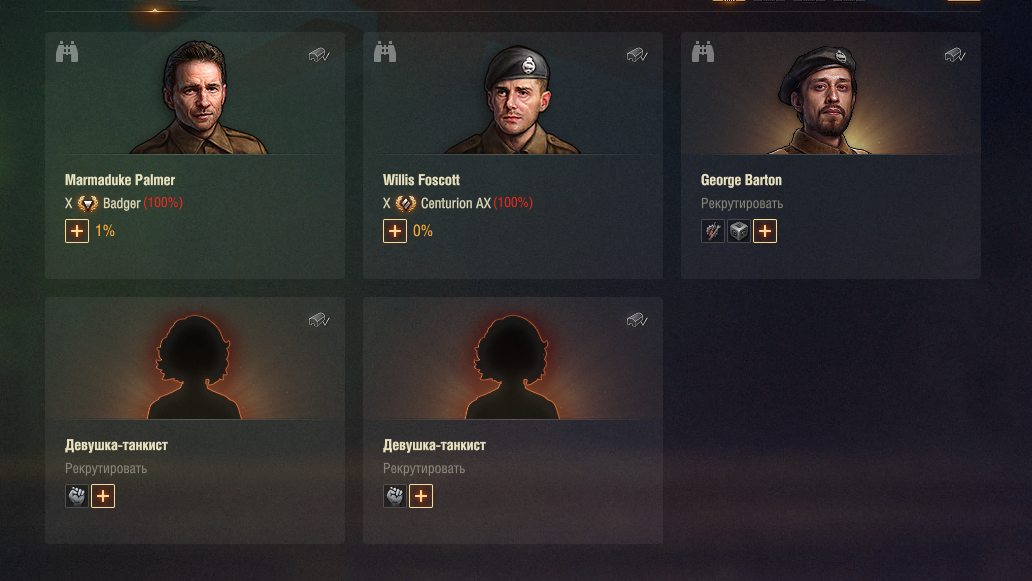Image resolution: width=1032 pixels, height=581 pixels.
Task: Add skill to second Девушка-танкист with plus
Action: [421, 496]
